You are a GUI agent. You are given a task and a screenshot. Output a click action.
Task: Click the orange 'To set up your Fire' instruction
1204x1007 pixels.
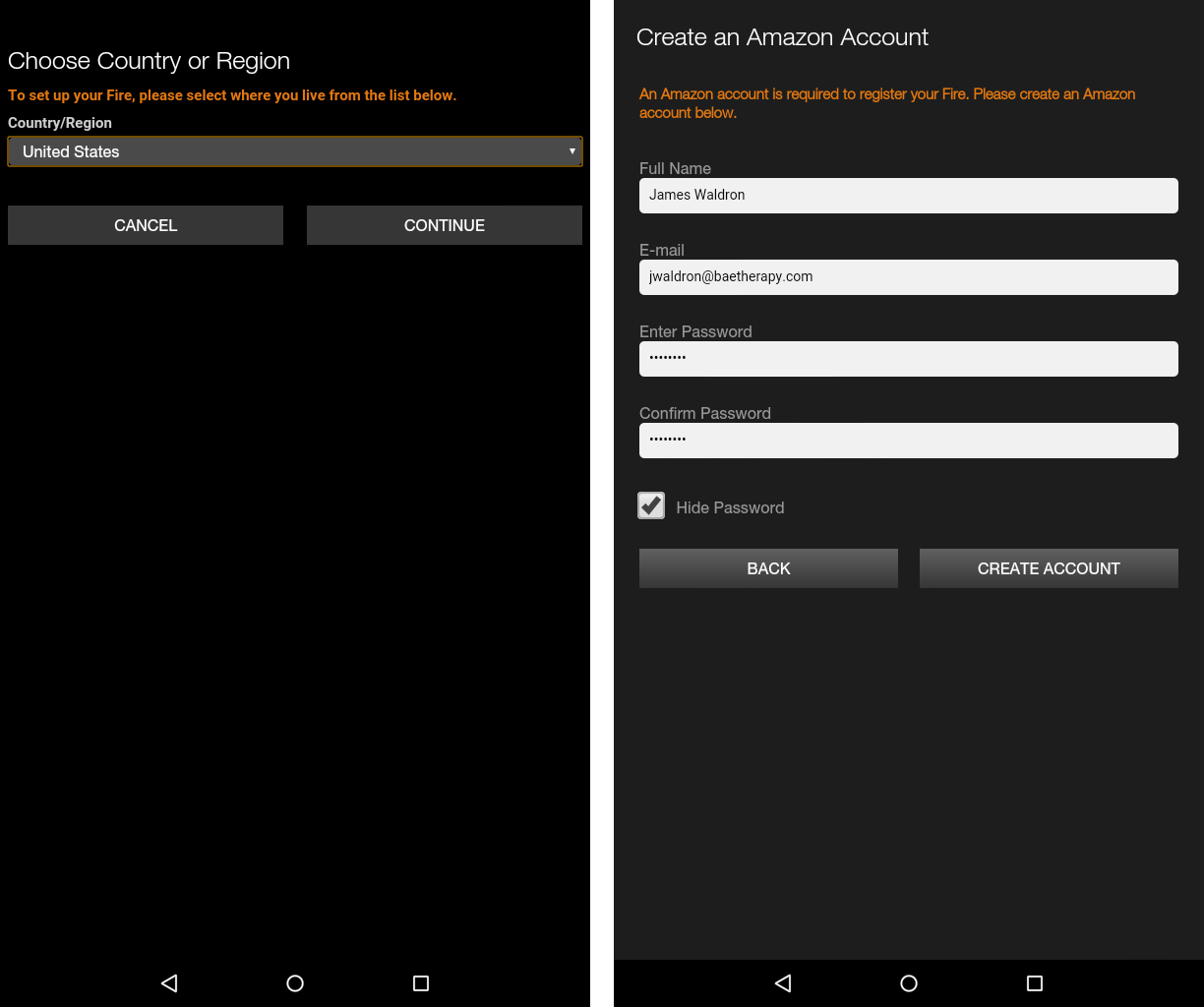pyautogui.click(x=232, y=95)
